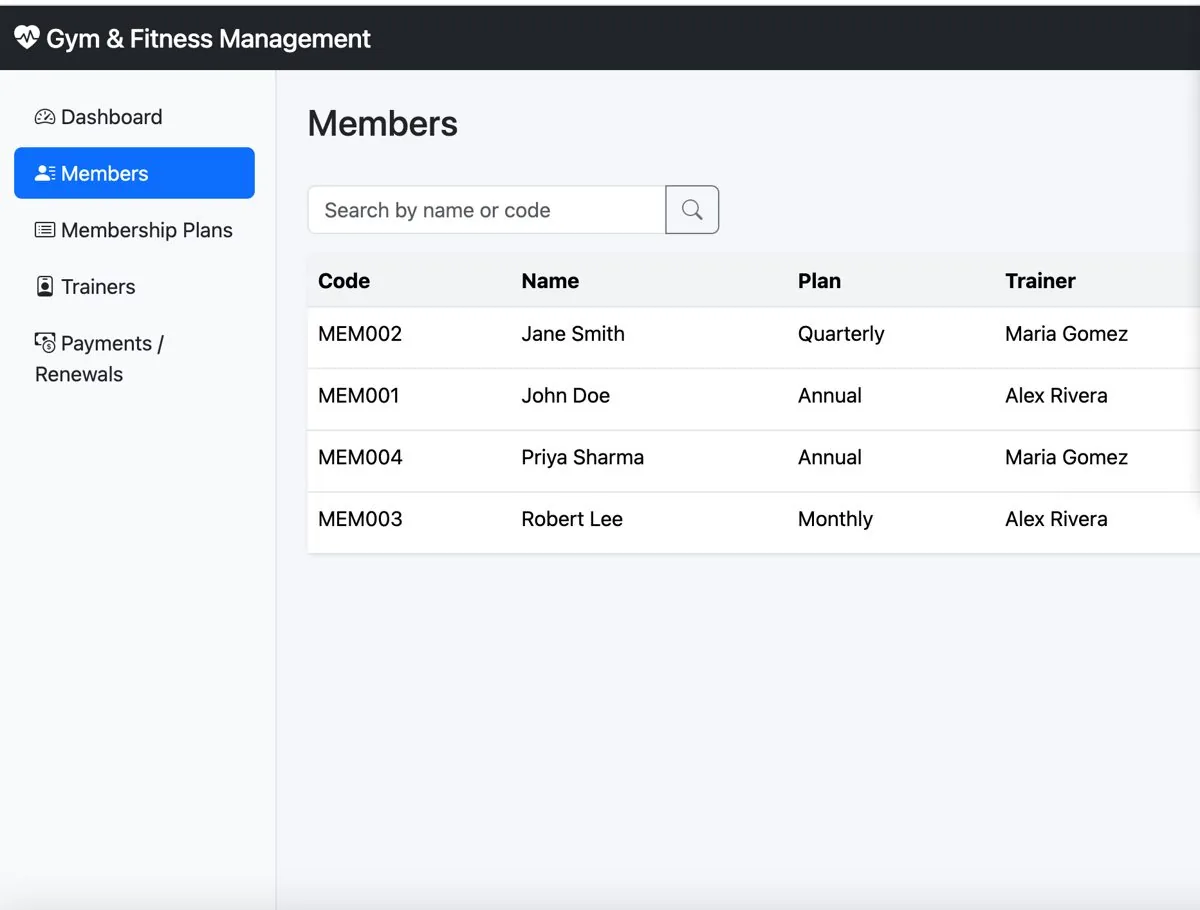Click the Trainer column header

pos(1040,281)
